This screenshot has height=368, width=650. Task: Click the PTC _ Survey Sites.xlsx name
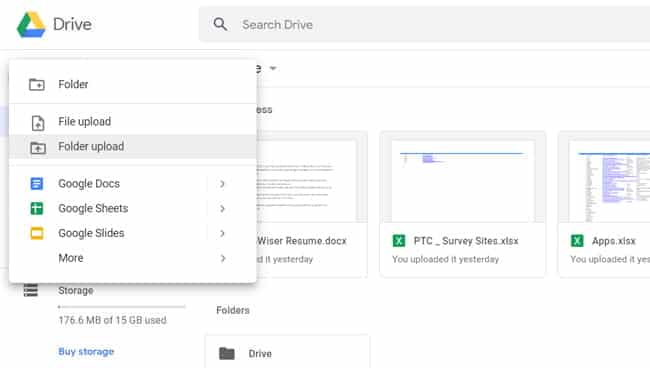coord(466,241)
